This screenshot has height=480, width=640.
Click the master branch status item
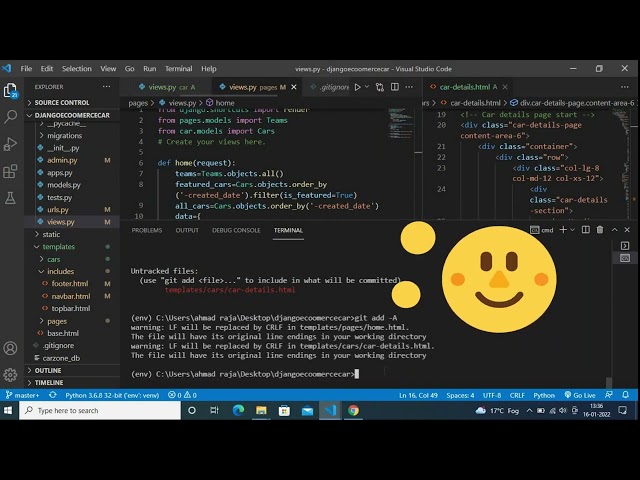(x=23, y=395)
